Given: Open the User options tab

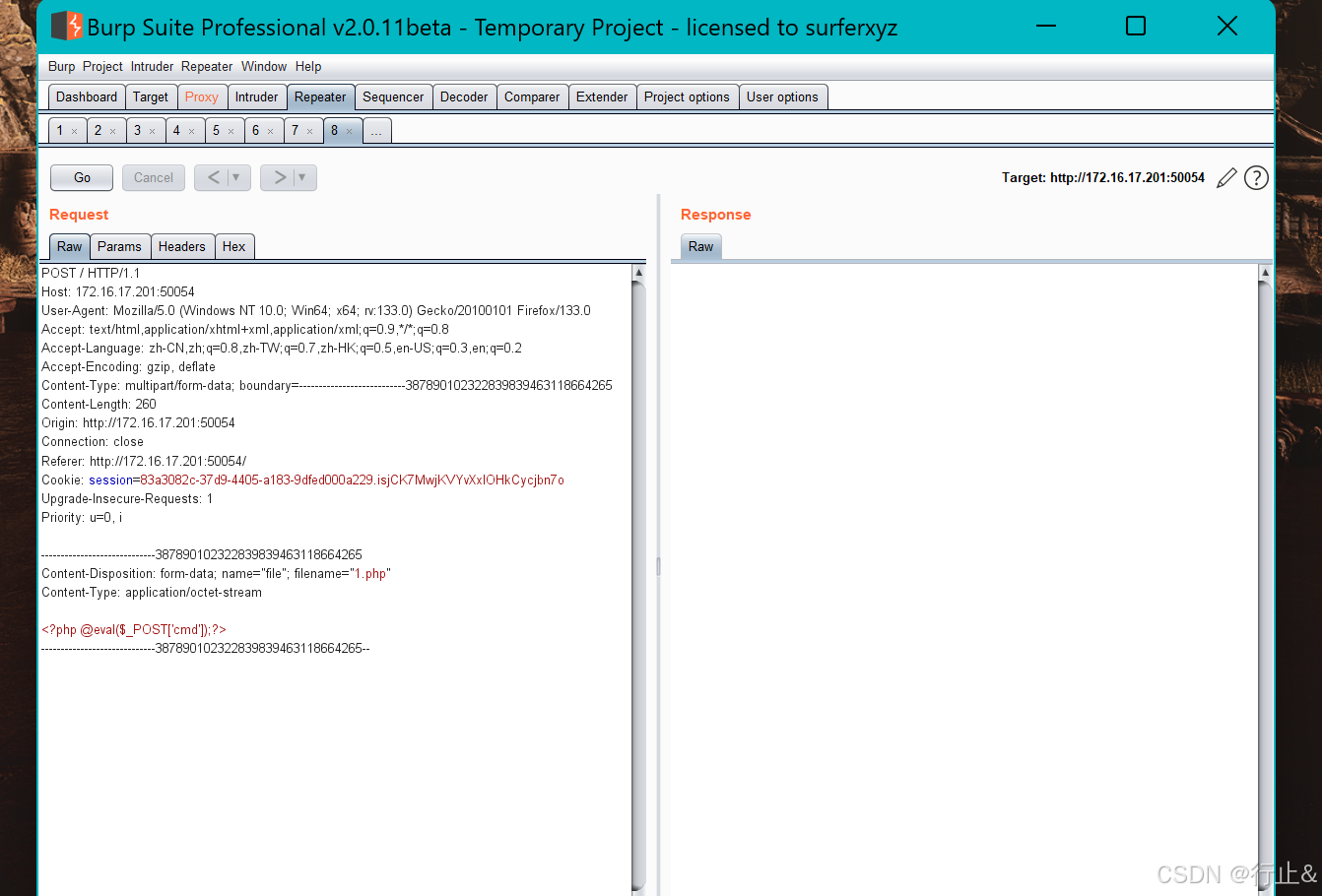Looking at the screenshot, I should coord(782,96).
